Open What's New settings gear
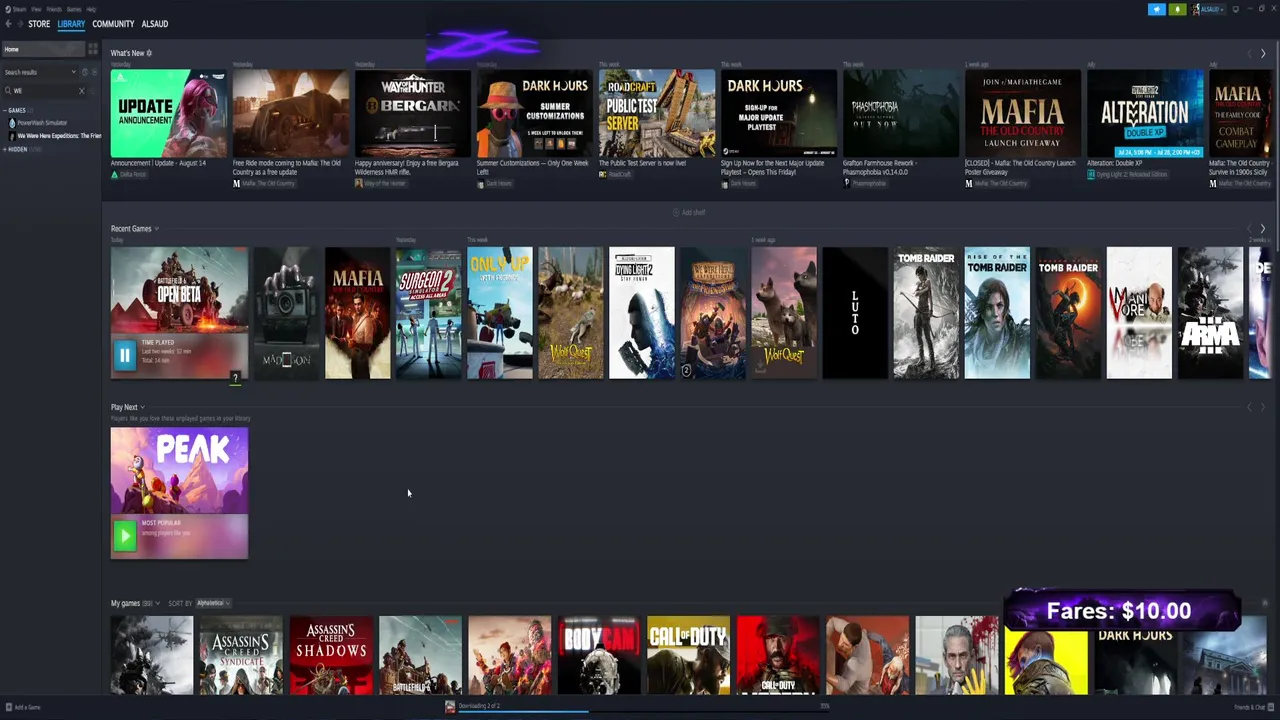The width and height of the screenshot is (1280, 720). [x=149, y=53]
